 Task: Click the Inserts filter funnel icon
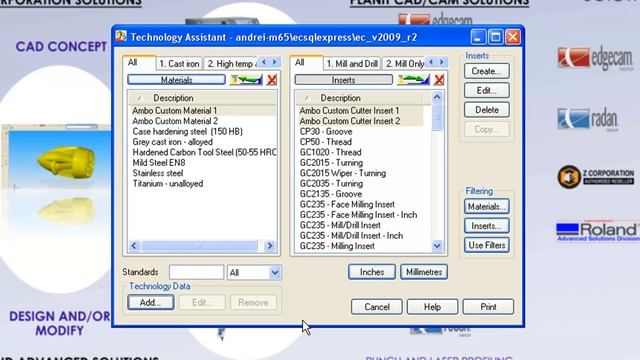pyautogui.click(x=413, y=80)
